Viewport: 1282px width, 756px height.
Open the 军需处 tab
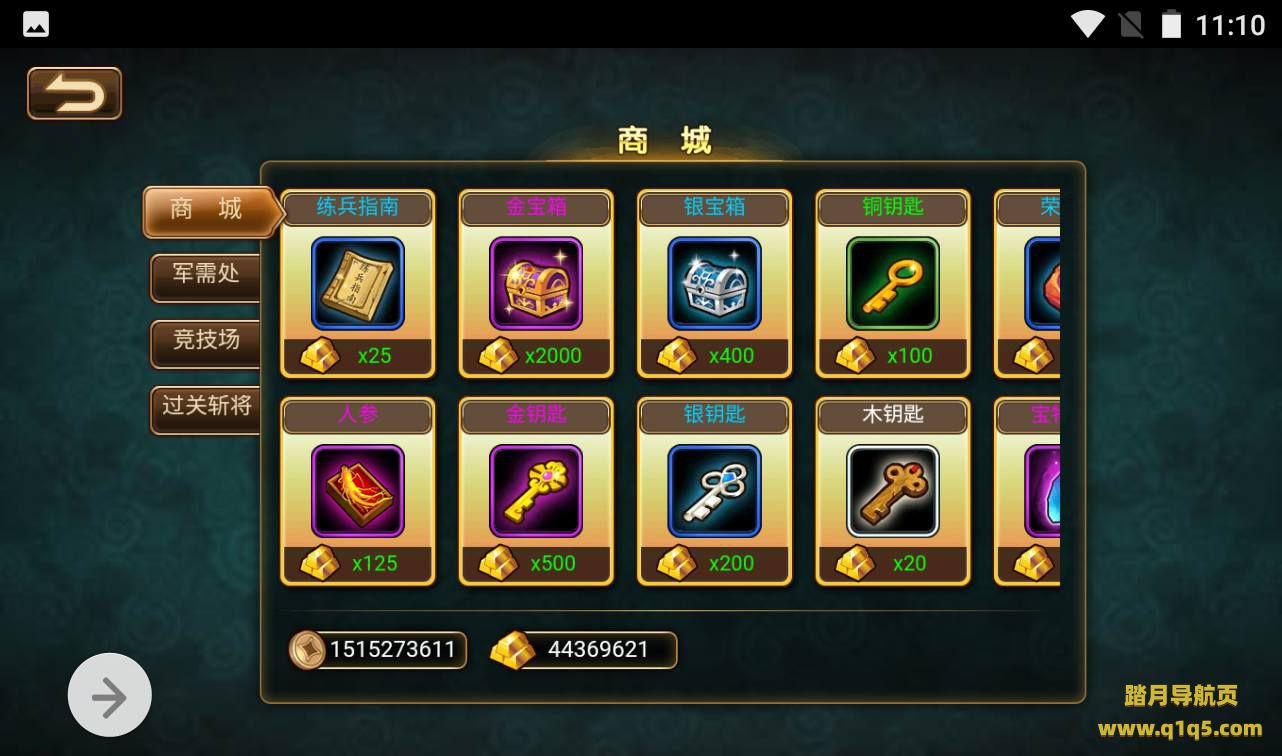click(206, 277)
